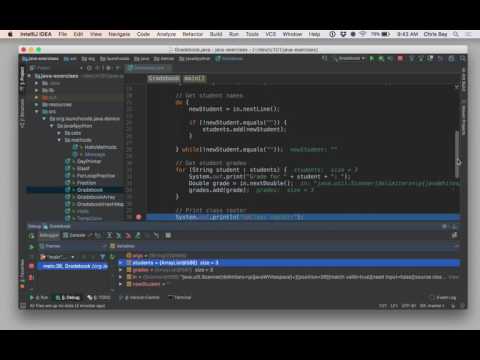Viewport: 480px width, 360px height.
Task: Click Resume Program green icon in debug sidebar
Action: [31, 247]
